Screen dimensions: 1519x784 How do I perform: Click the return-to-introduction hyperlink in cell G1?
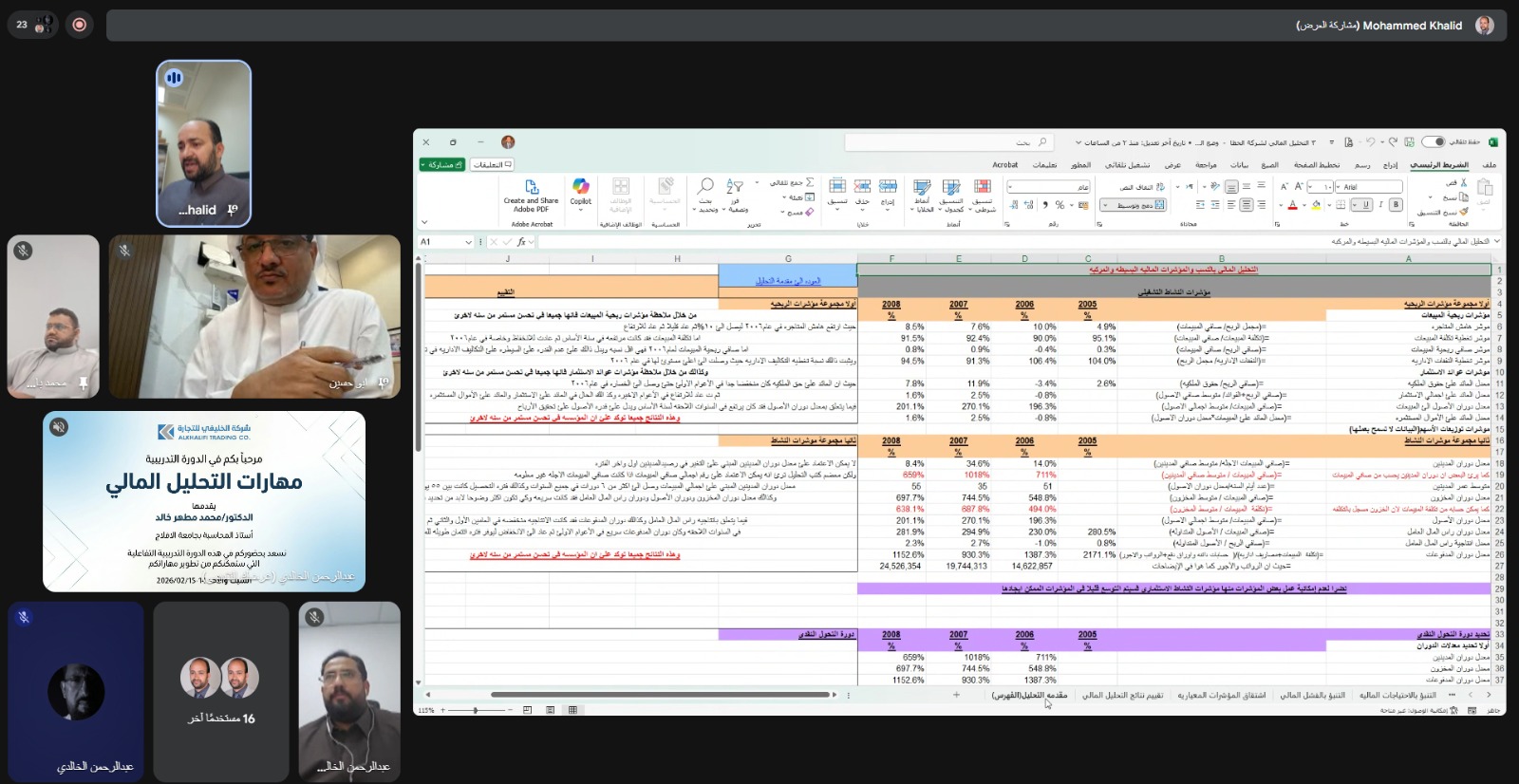787,281
